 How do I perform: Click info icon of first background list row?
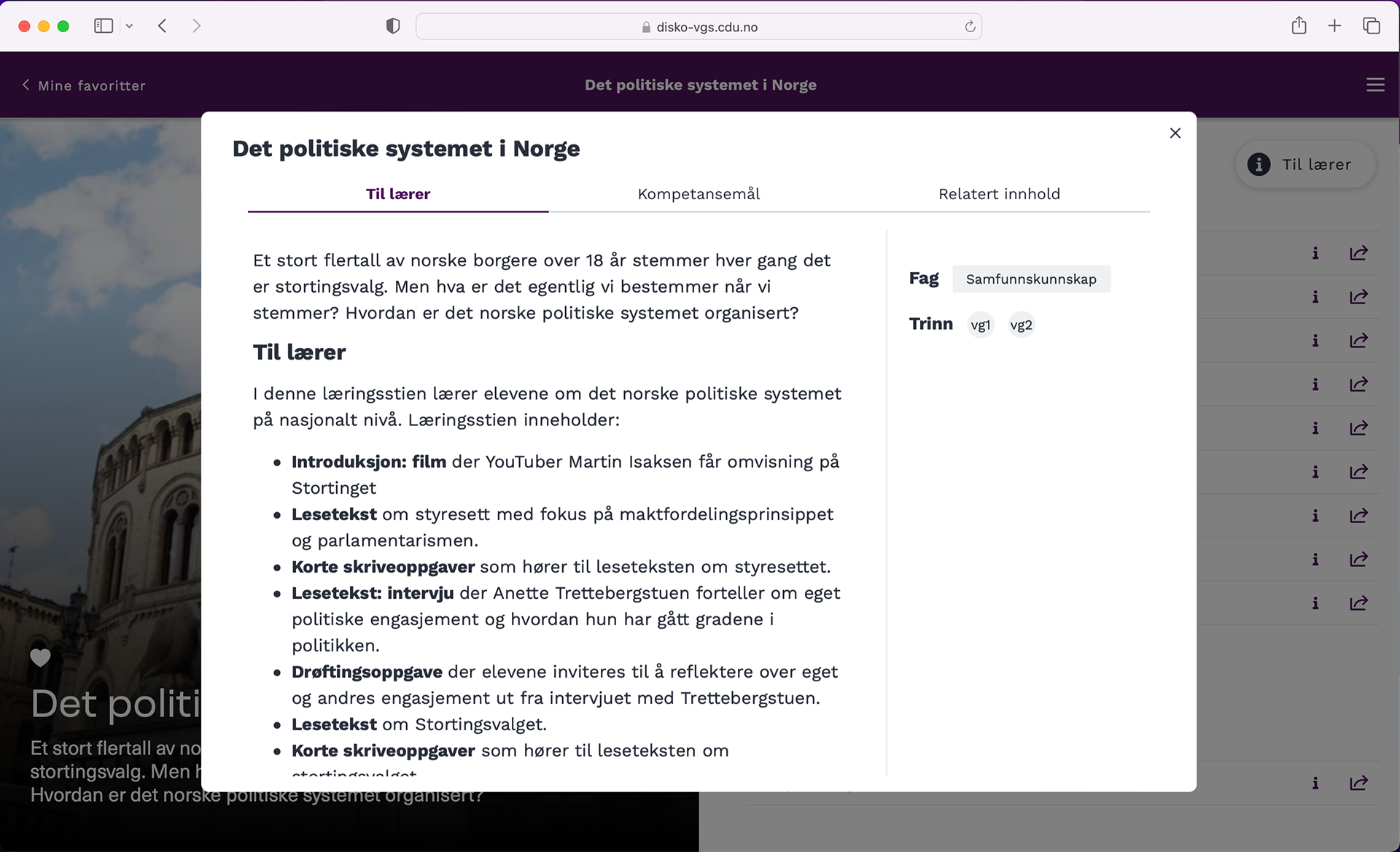point(1315,253)
